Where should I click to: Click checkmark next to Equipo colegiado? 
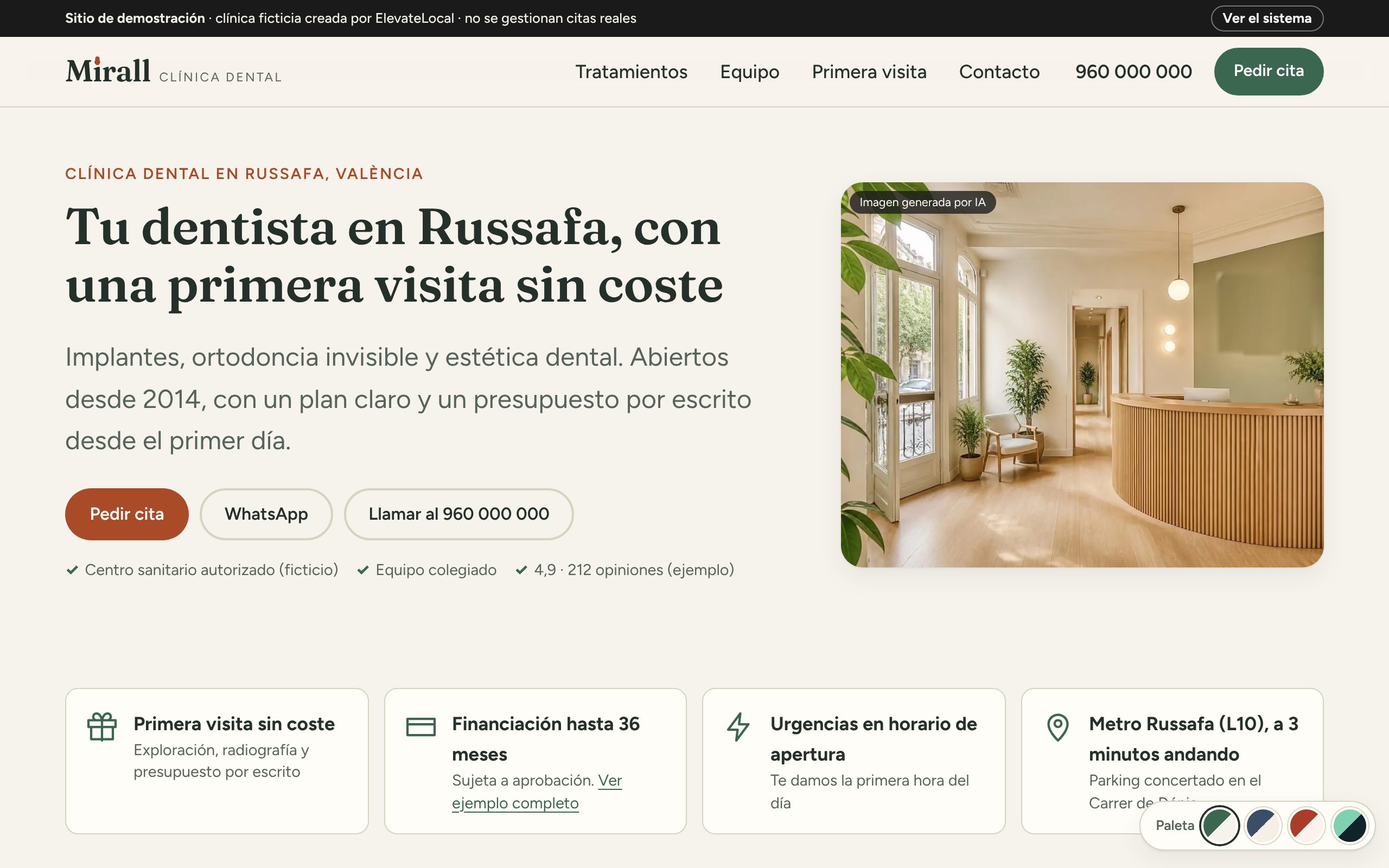point(363,570)
